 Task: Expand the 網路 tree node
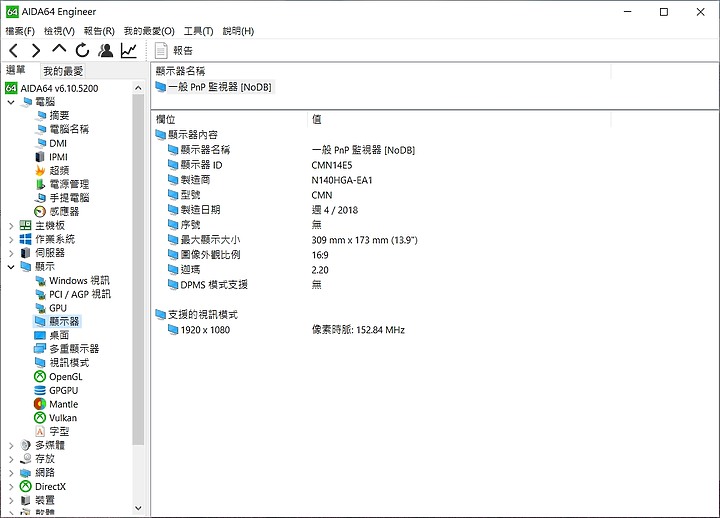pyautogui.click(x=11, y=473)
